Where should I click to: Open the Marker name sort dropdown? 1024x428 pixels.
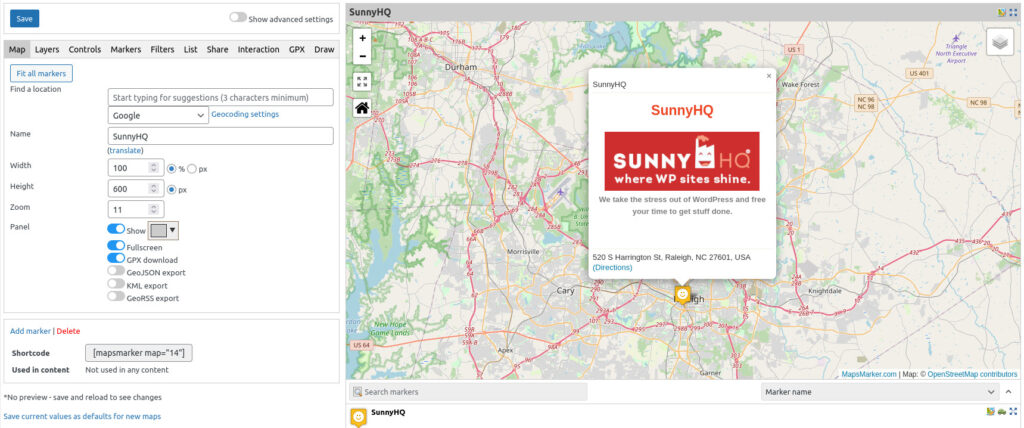880,392
